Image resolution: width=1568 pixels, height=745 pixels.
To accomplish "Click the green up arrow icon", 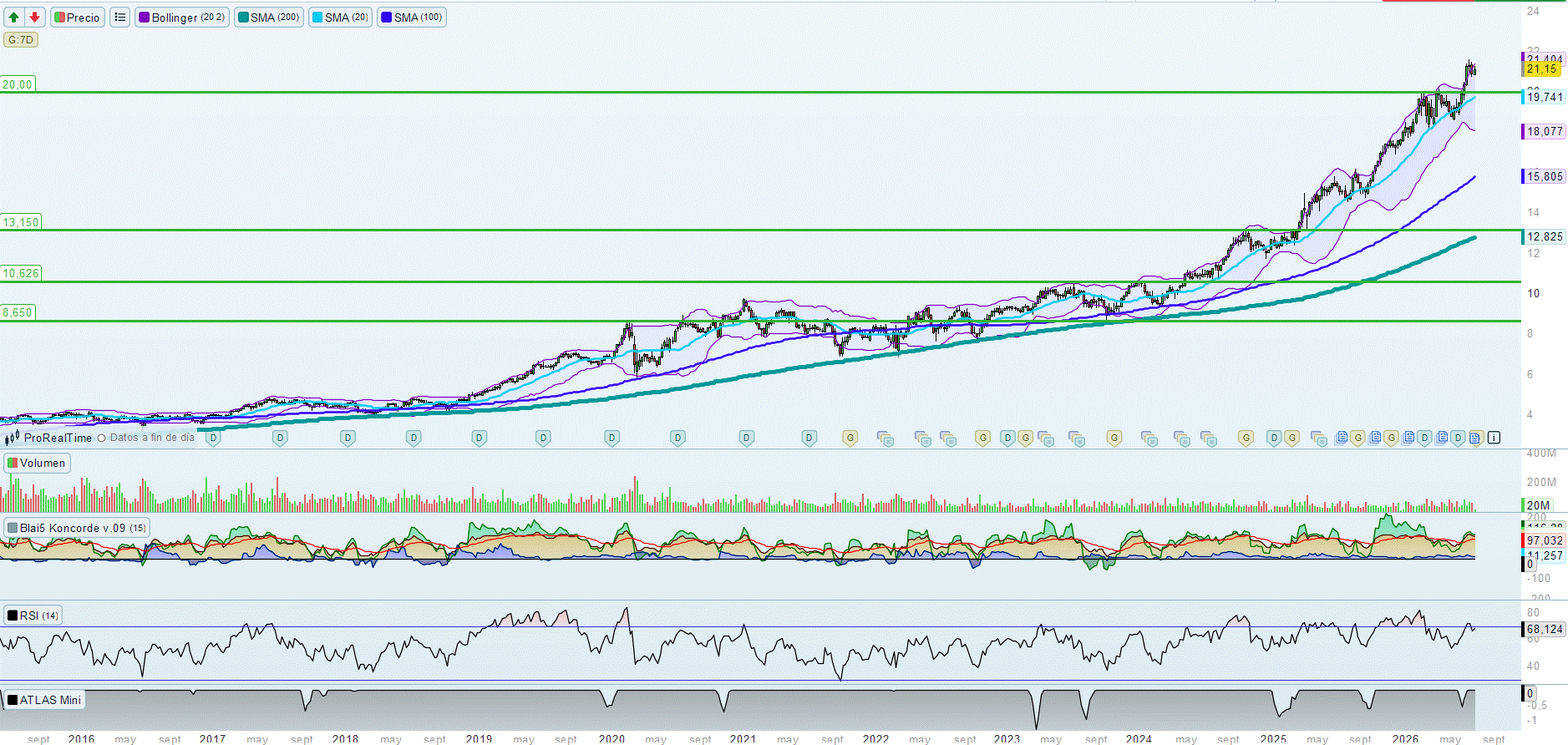I will point(14,18).
